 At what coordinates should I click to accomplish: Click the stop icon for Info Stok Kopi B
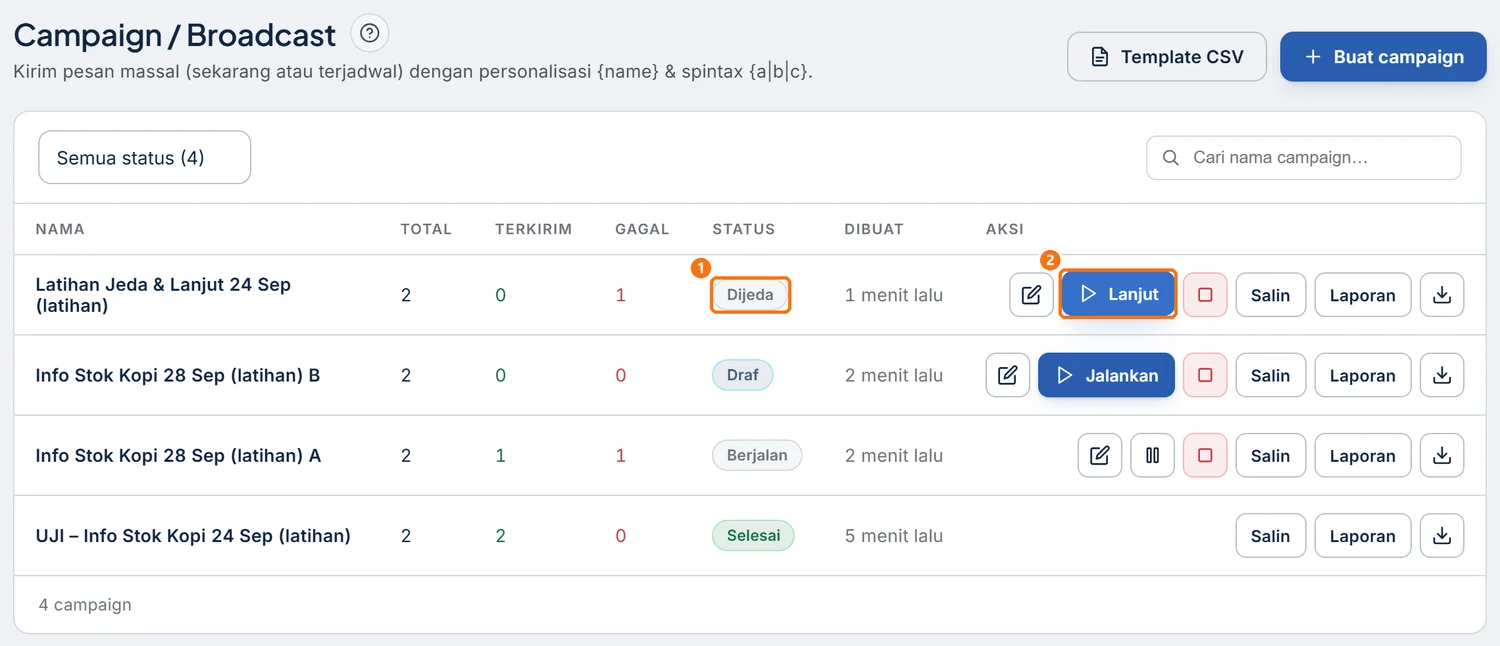click(x=1205, y=375)
